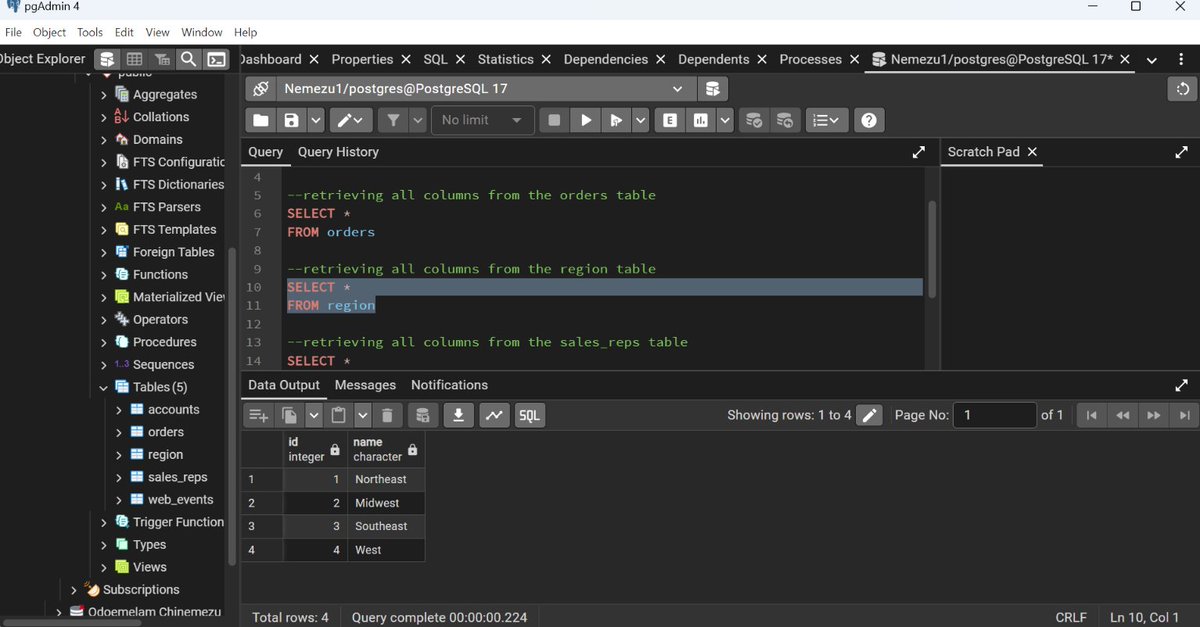Download results as CSV file
This screenshot has width=1200, height=627.
tap(458, 415)
